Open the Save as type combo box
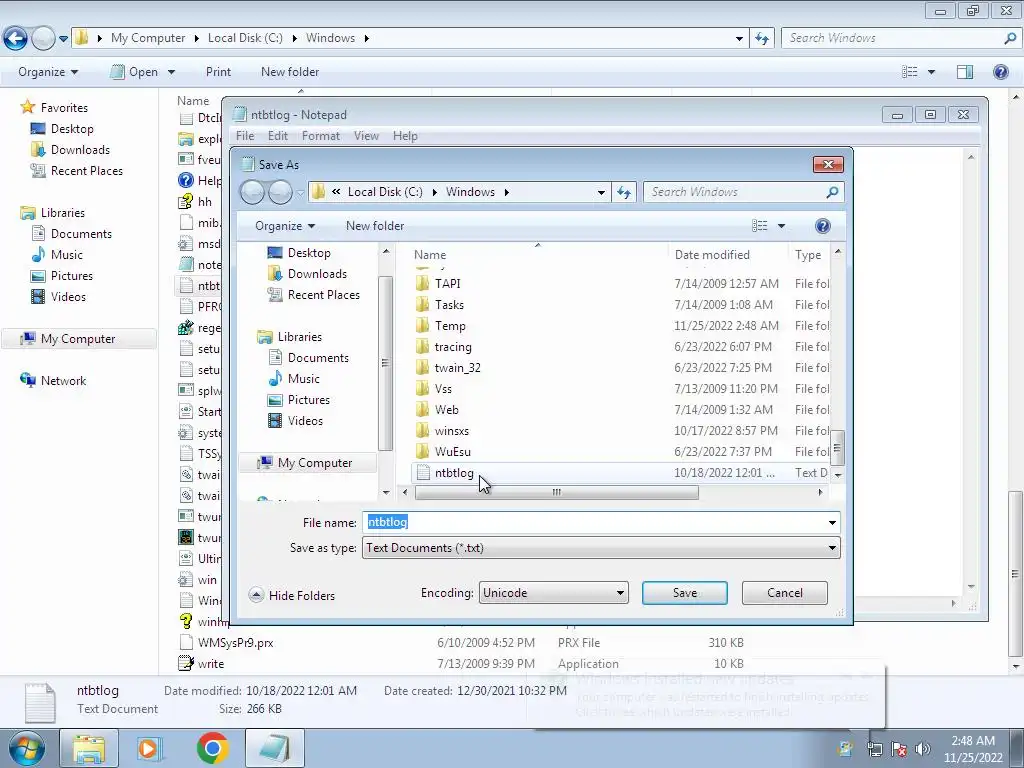1024x768 pixels. tap(601, 548)
